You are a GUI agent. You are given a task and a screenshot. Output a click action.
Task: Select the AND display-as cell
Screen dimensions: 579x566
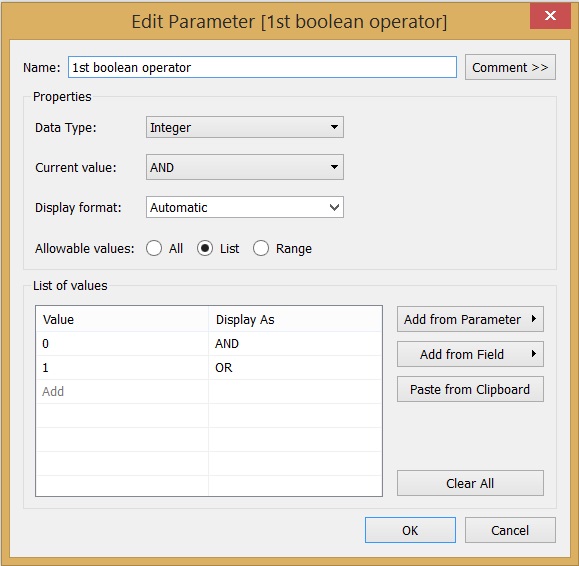(x=295, y=344)
